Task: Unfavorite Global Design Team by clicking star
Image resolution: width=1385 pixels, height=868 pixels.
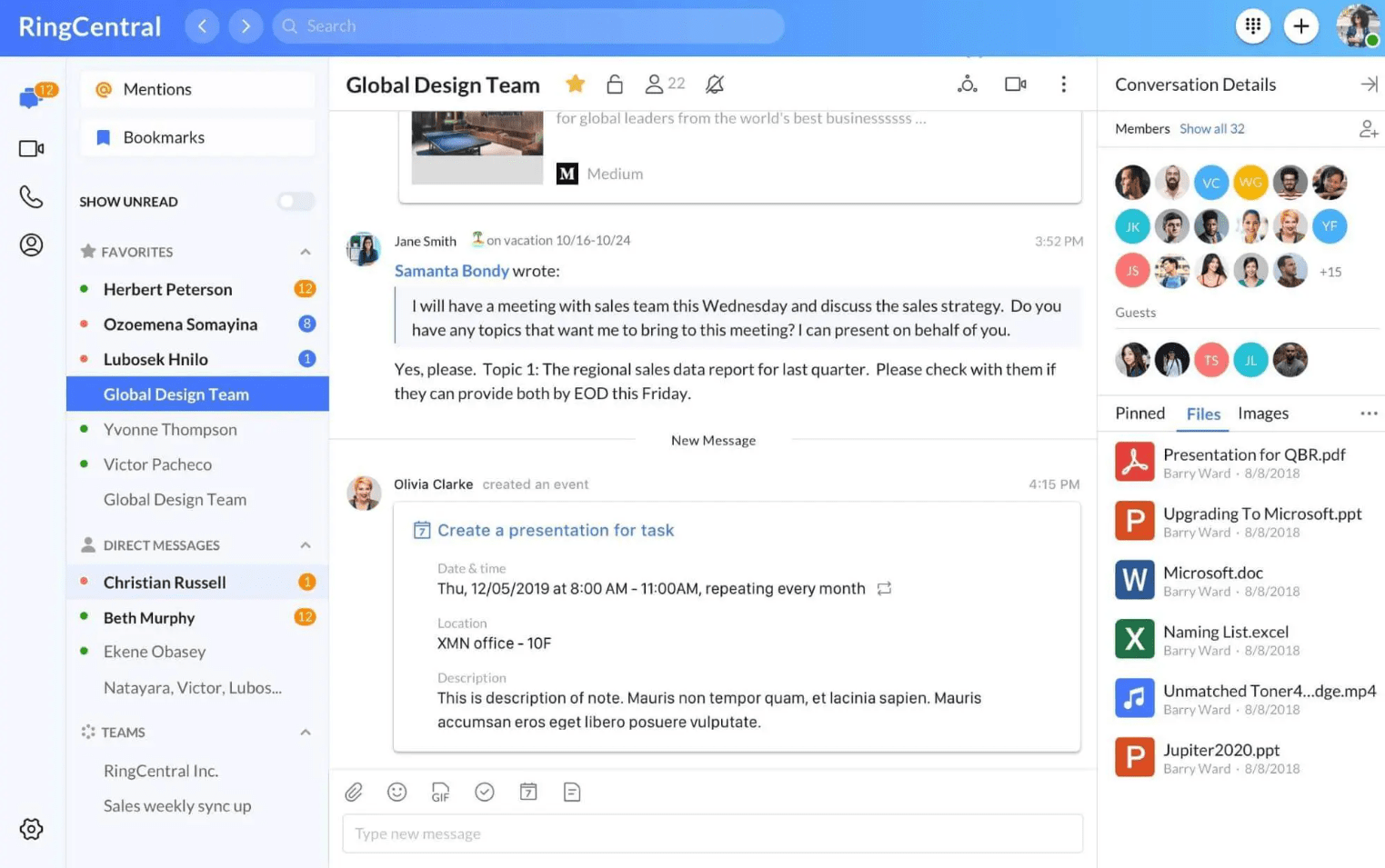Action: pos(575,83)
